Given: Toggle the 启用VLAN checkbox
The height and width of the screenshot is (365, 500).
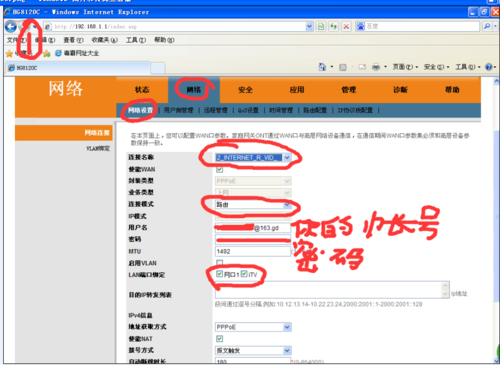Looking at the screenshot, I should (x=219, y=263).
